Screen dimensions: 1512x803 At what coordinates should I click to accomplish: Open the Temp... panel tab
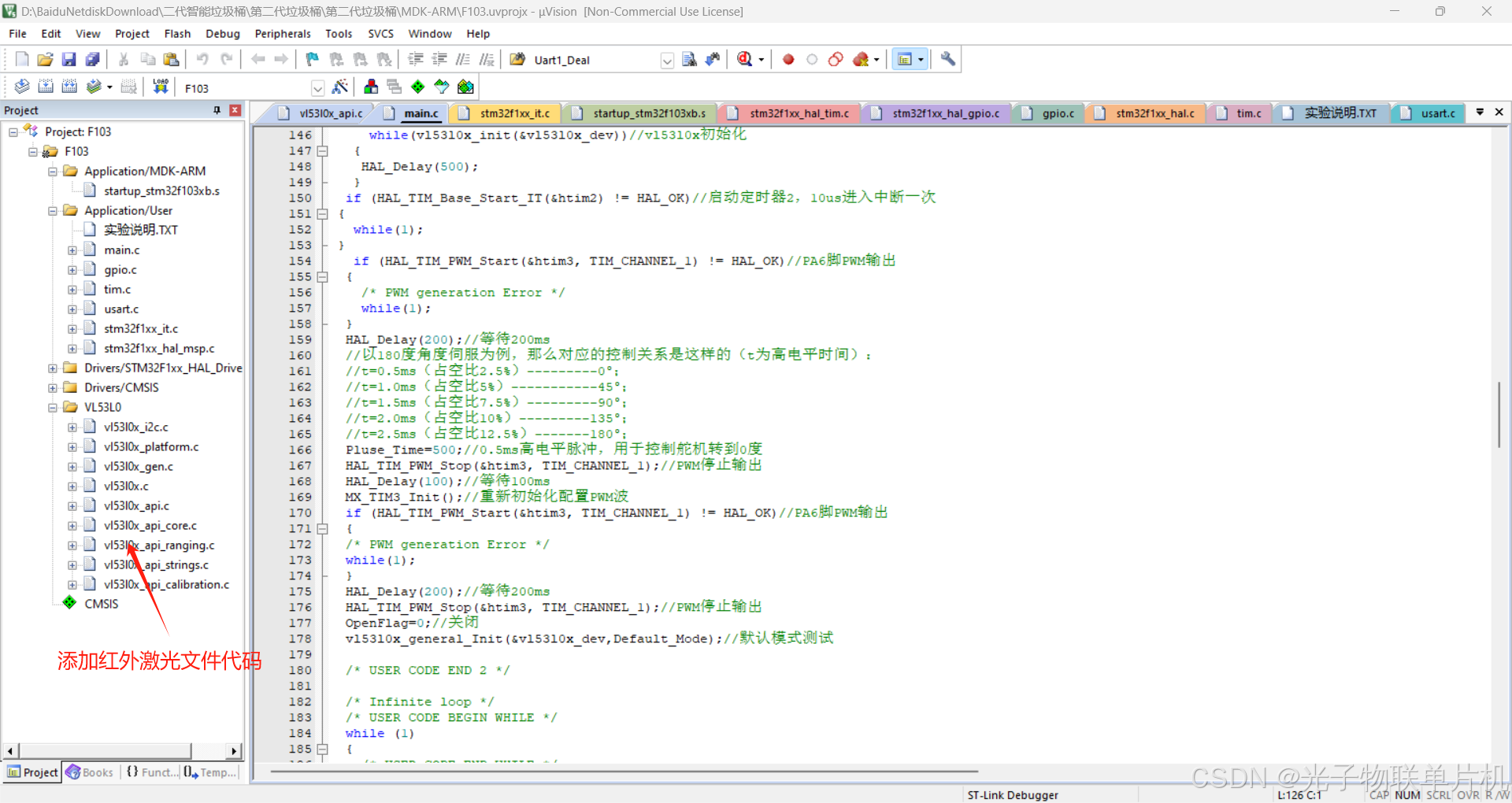pyautogui.click(x=210, y=772)
